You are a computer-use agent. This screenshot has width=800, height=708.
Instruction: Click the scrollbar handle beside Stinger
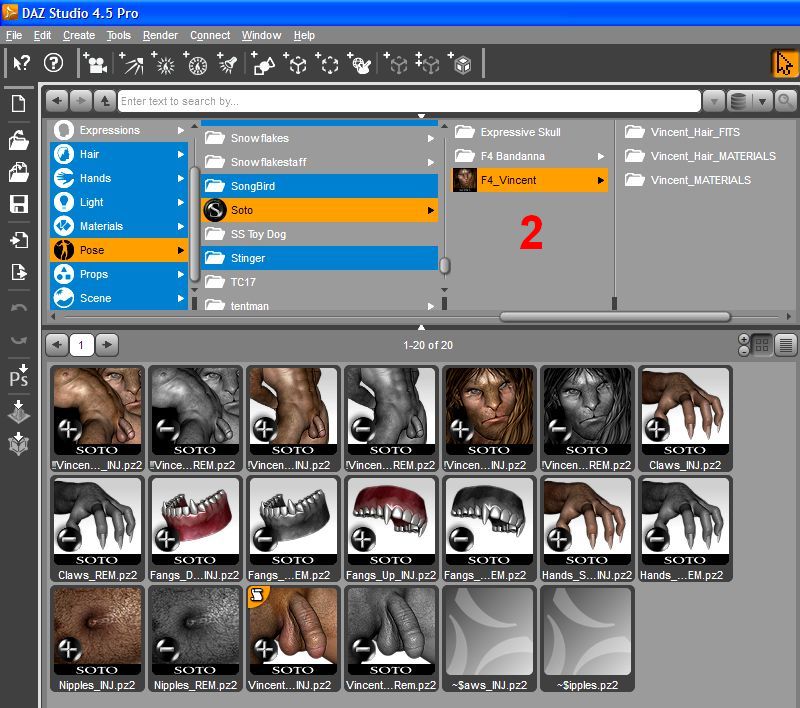[x=445, y=265]
